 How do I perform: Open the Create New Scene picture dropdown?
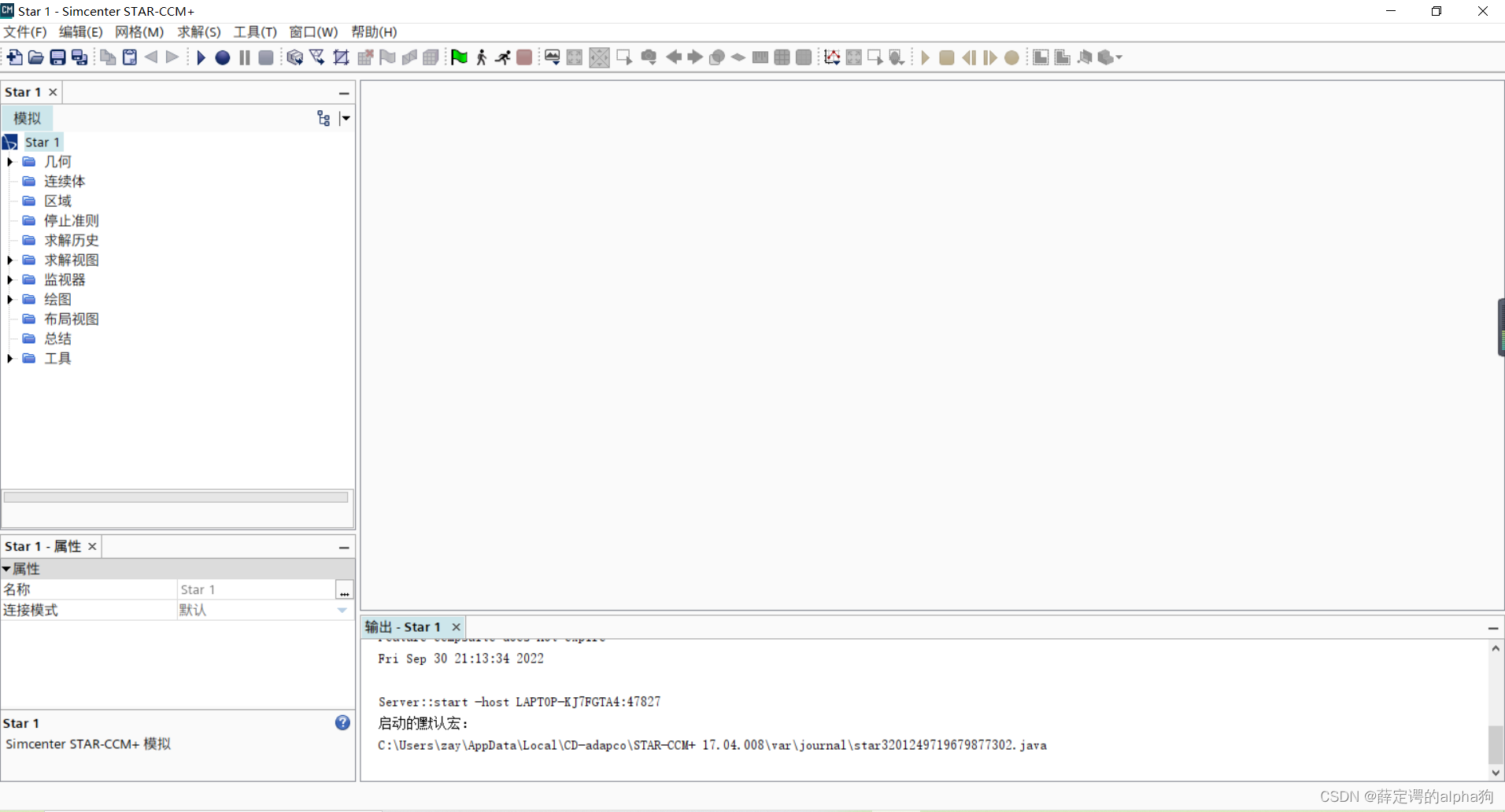point(553,57)
